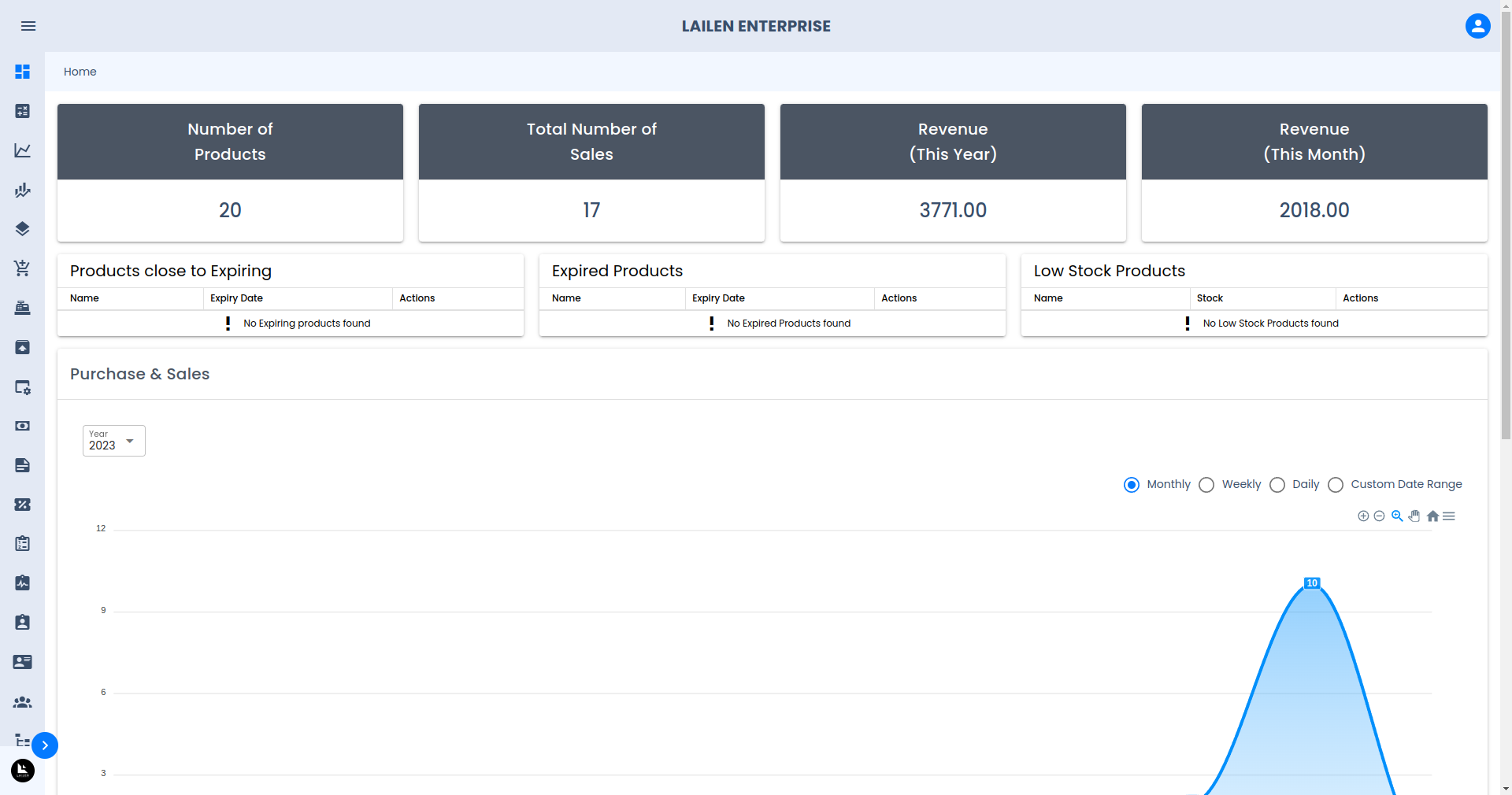Click the user account avatar icon
1512x795 pixels.
1477,26
